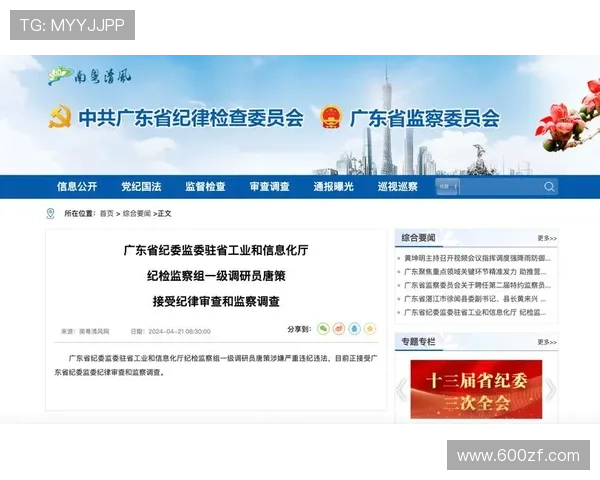Image resolution: width=600 pixels, height=480 pixels.
Task: Open 监督检查 menu
Action: tap(205, 187)
